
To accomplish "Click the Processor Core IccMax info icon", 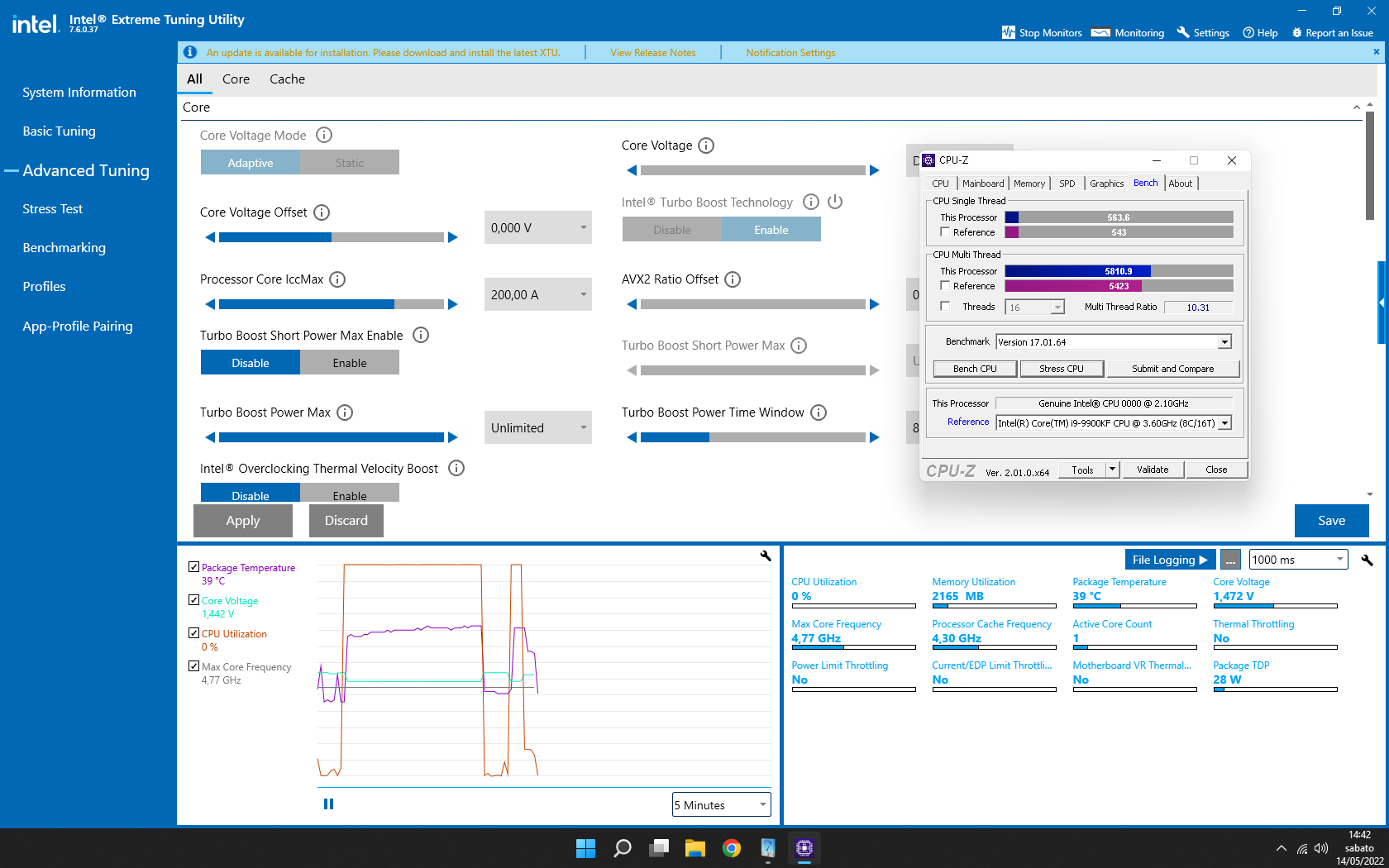I will [337, 279].
